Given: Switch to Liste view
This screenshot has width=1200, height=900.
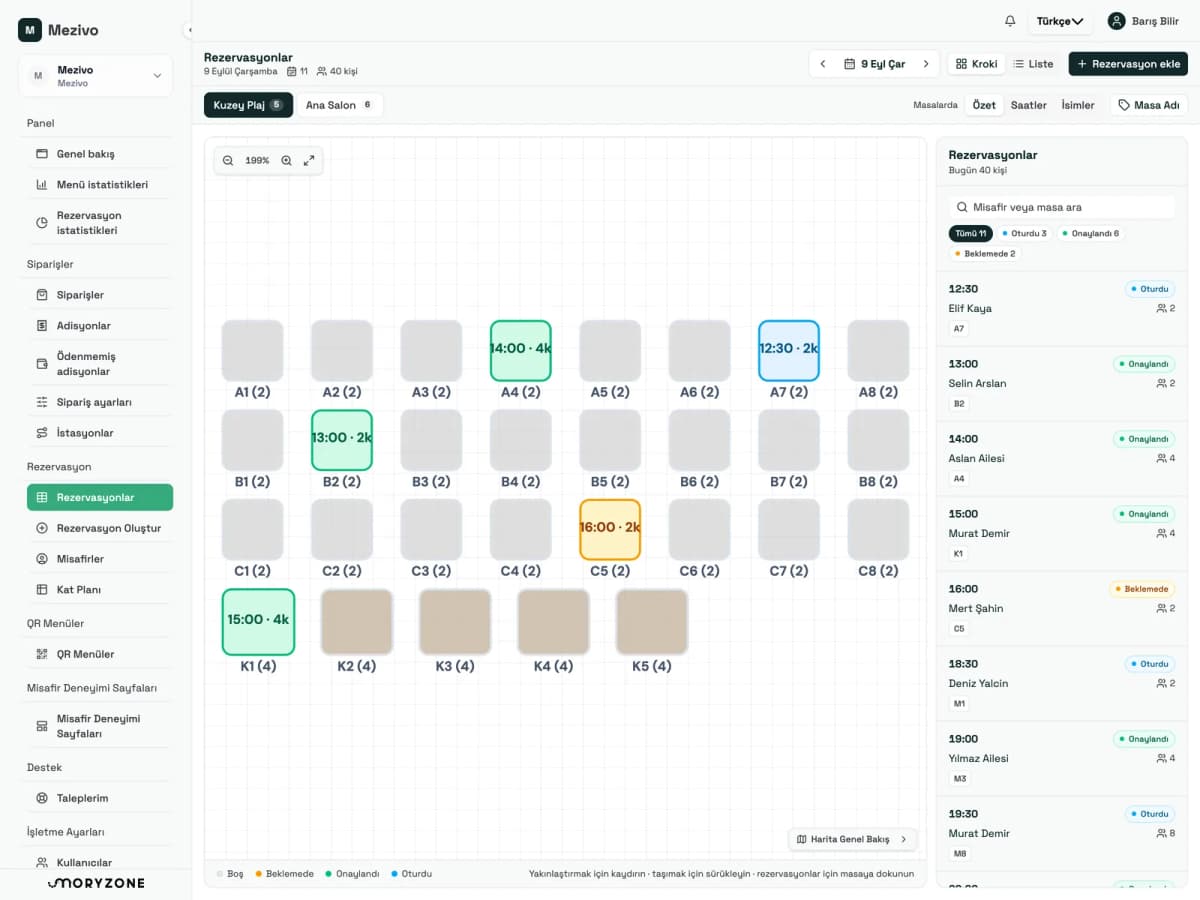Looking at the screenshot, I should (1033, 64).
